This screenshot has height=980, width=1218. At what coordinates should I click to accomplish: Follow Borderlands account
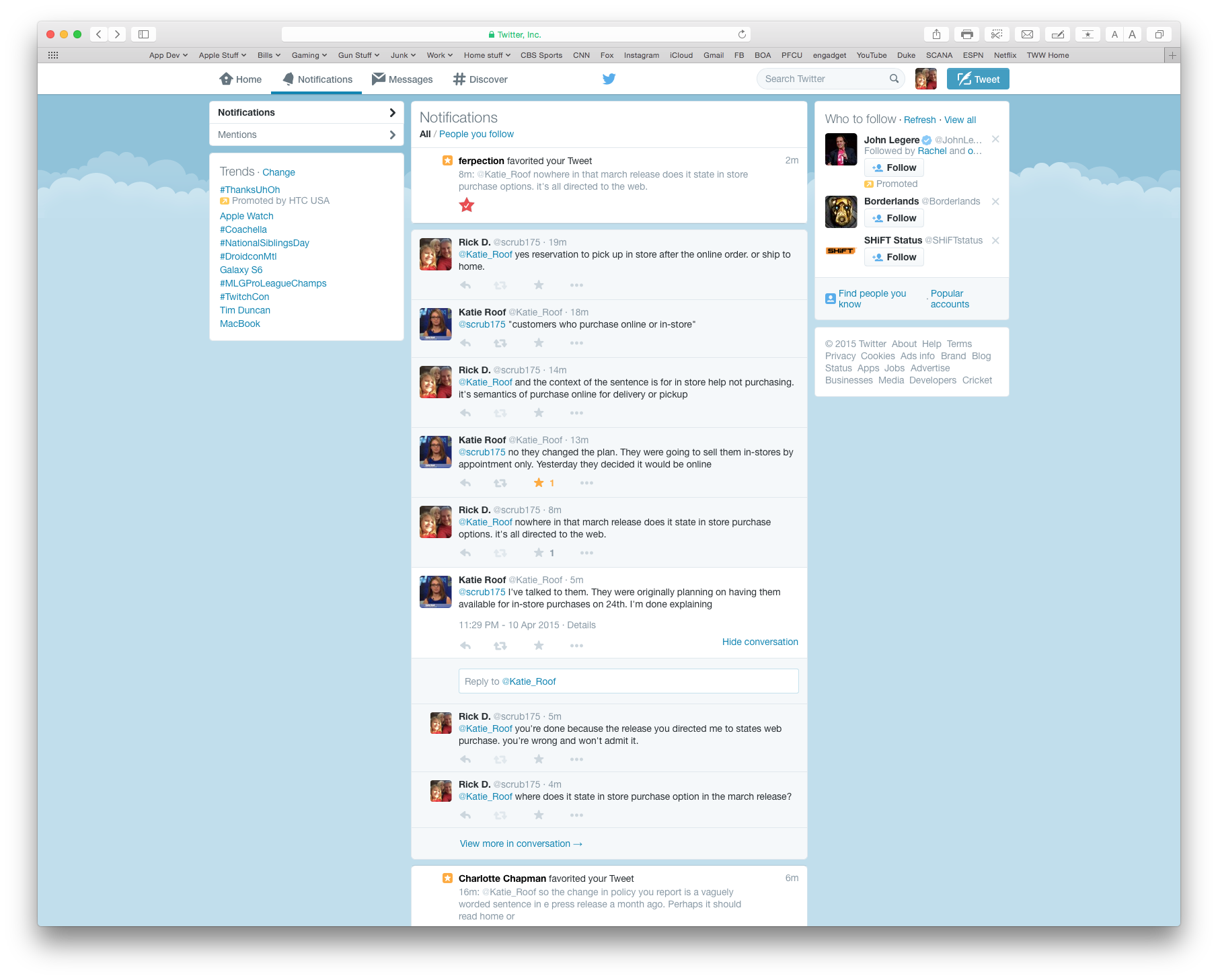[x=895, y=218]
